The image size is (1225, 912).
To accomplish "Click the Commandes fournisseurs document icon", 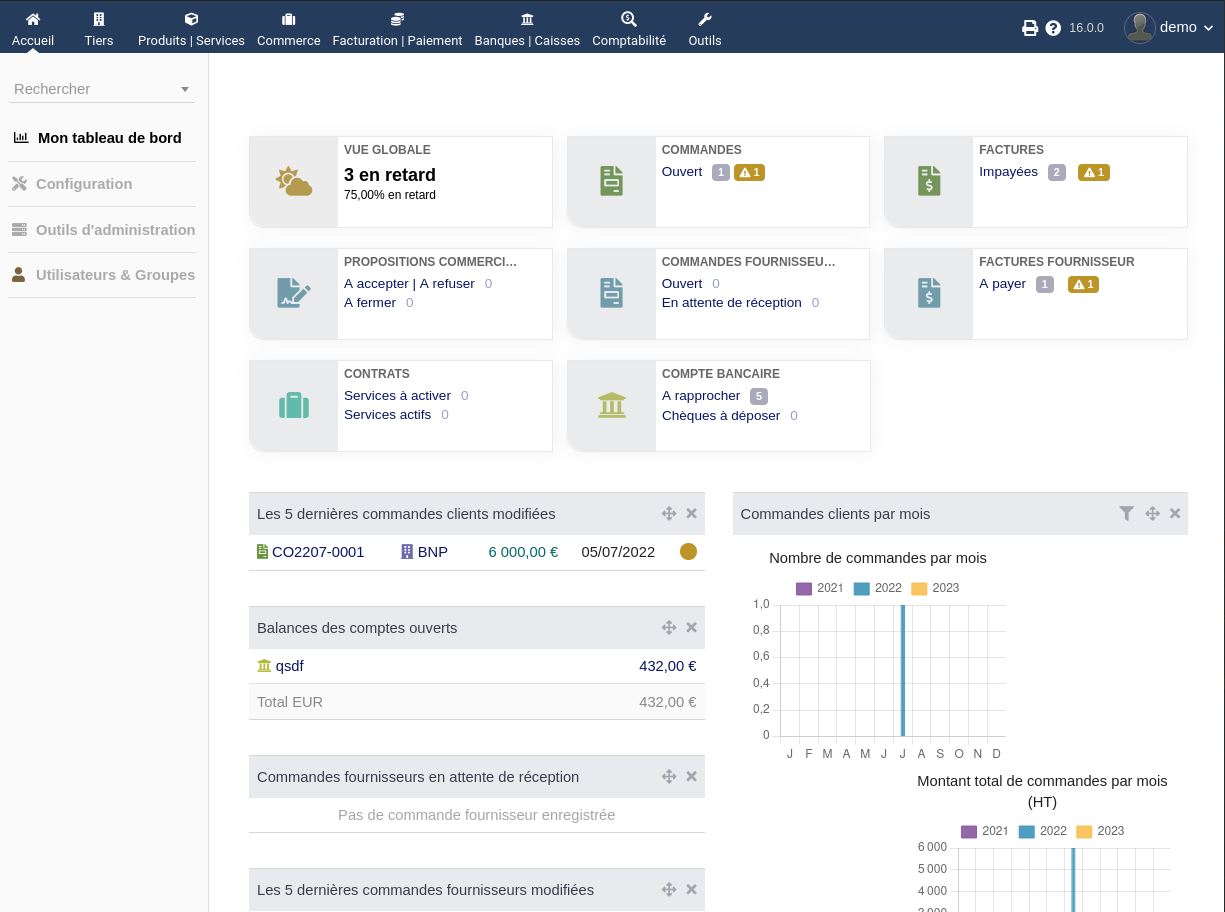I will click(x=611, y=293).
